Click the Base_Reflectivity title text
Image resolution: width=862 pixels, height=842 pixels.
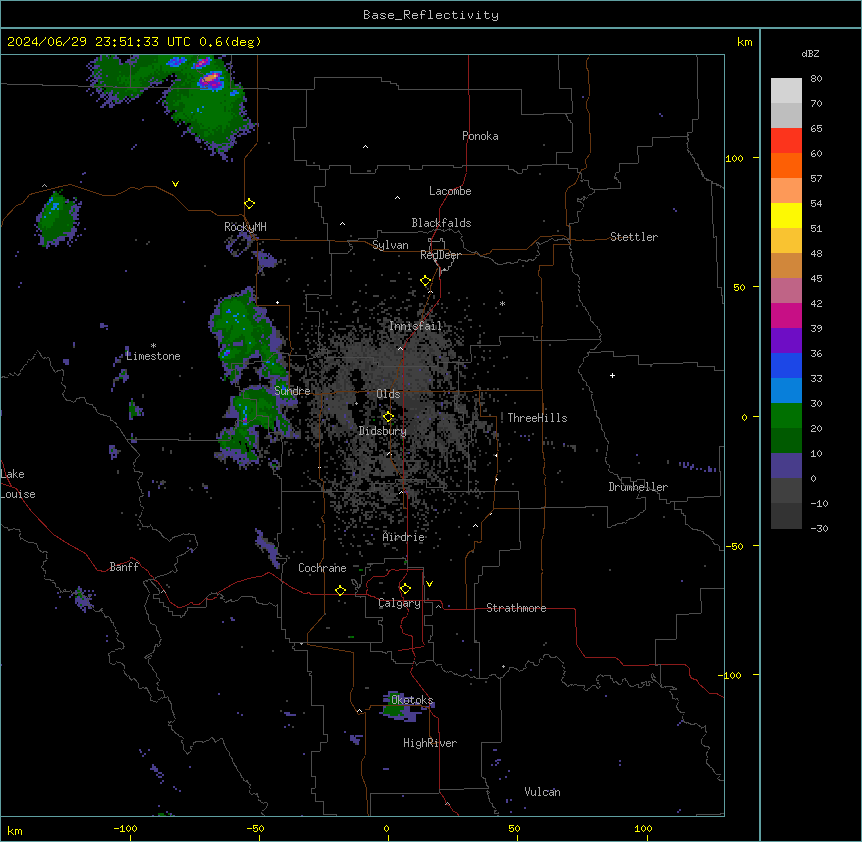coord(430,15)
